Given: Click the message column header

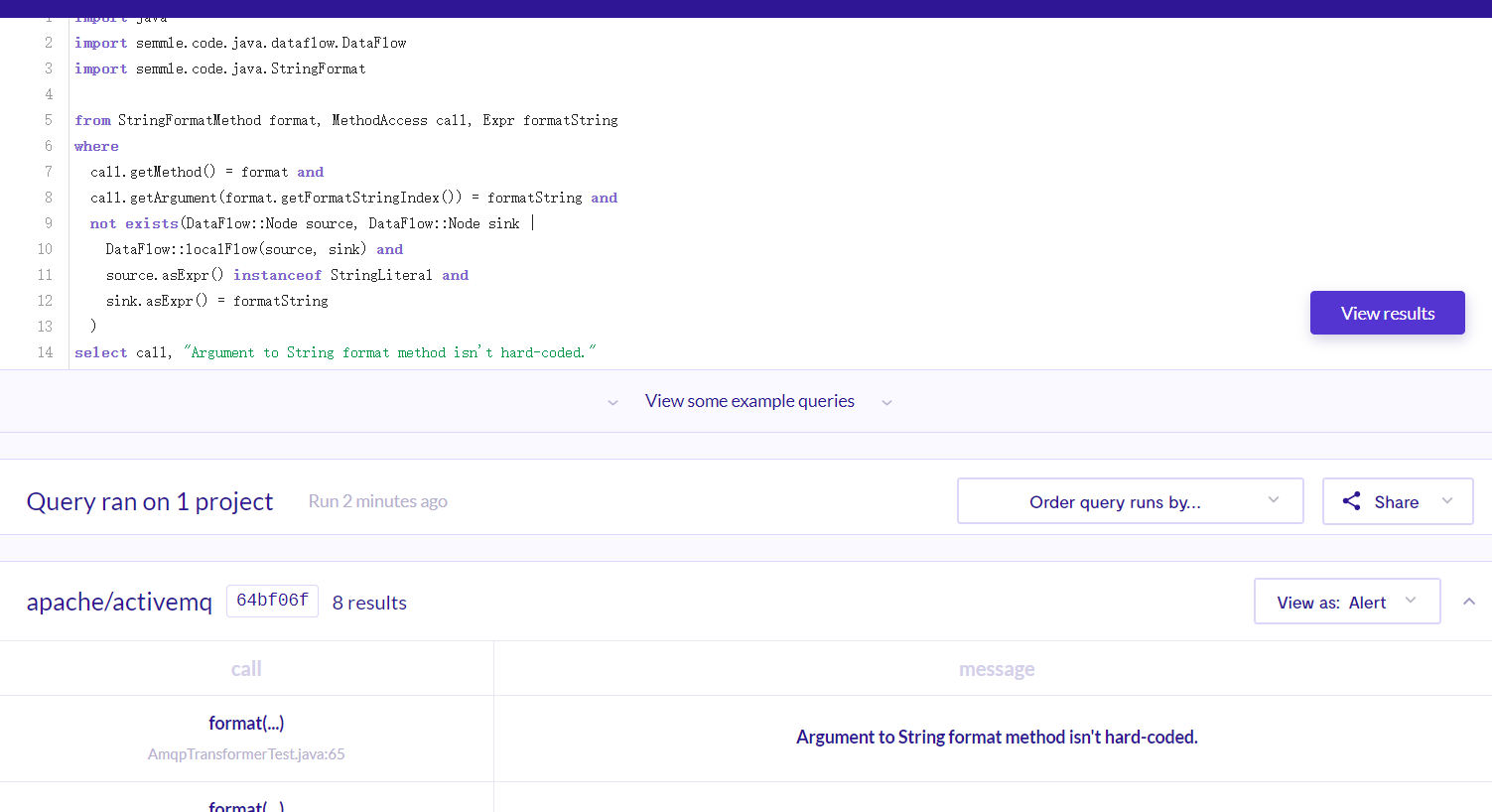Looking at the screenshot, I should point(997,669).
